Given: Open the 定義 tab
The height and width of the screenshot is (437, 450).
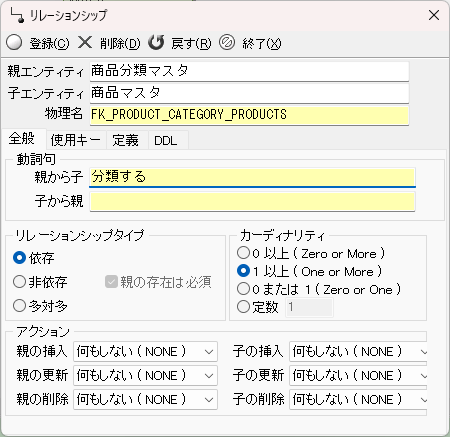Looking at the screenshot, I should [x=126, y=140].
